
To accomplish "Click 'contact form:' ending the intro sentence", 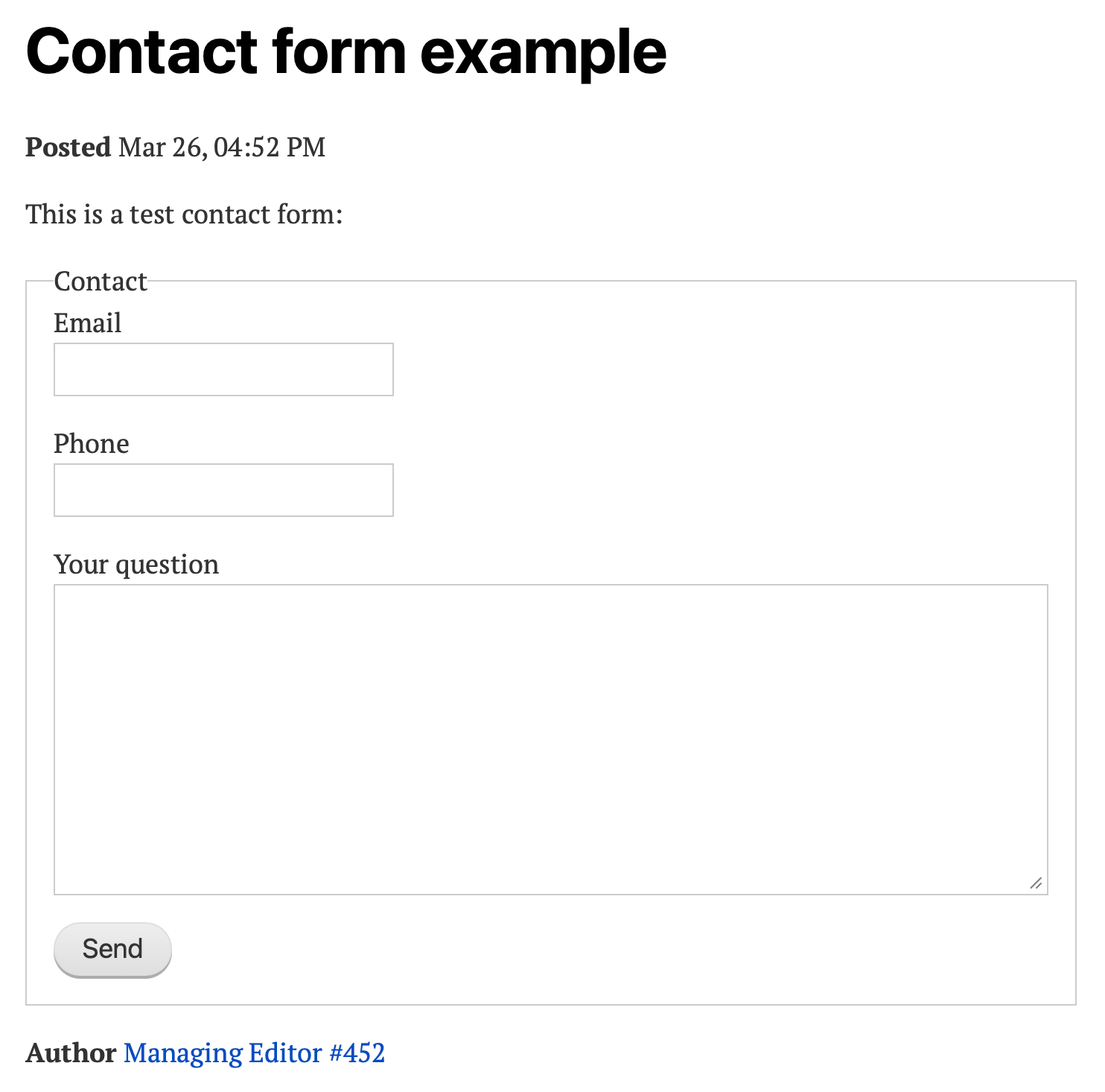I will click(262, 215).
